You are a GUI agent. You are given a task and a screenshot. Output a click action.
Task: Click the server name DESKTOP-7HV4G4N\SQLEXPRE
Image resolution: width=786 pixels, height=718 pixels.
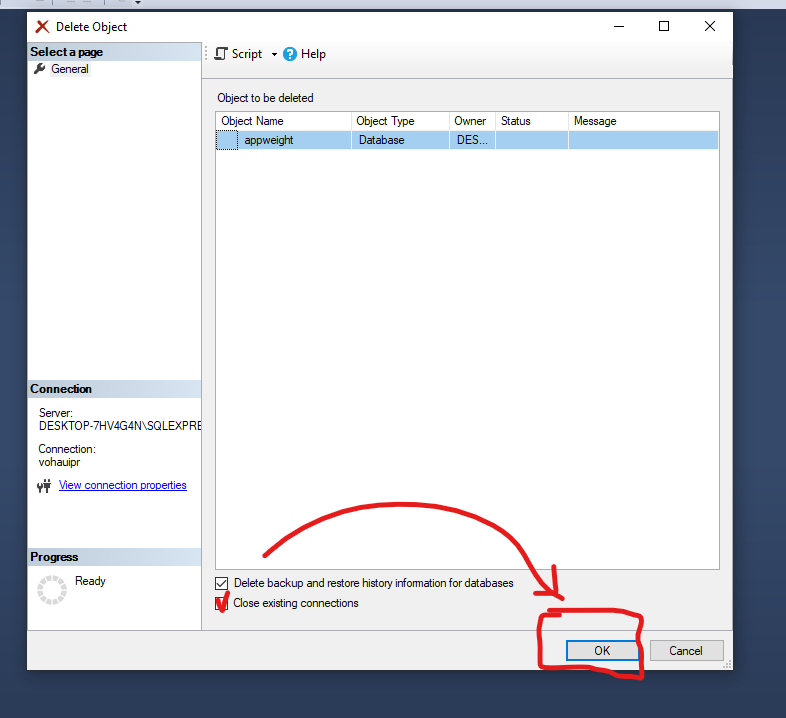click(x=120, y=426)
